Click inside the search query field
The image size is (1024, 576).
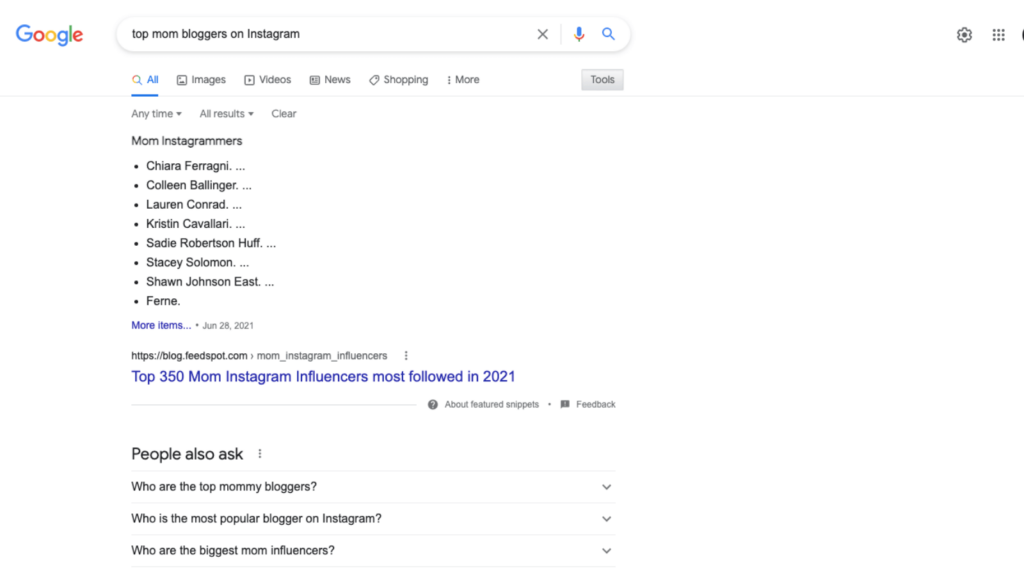point(327,34)
